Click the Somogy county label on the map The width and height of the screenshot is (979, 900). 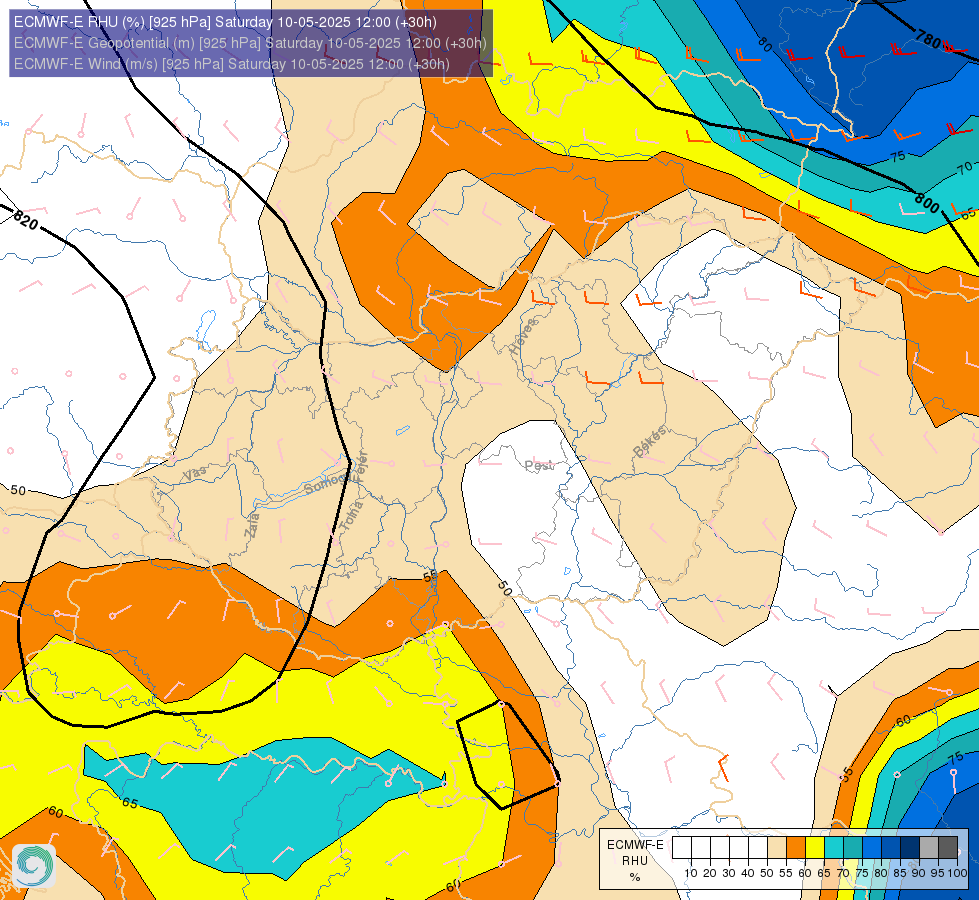point(327,483)
